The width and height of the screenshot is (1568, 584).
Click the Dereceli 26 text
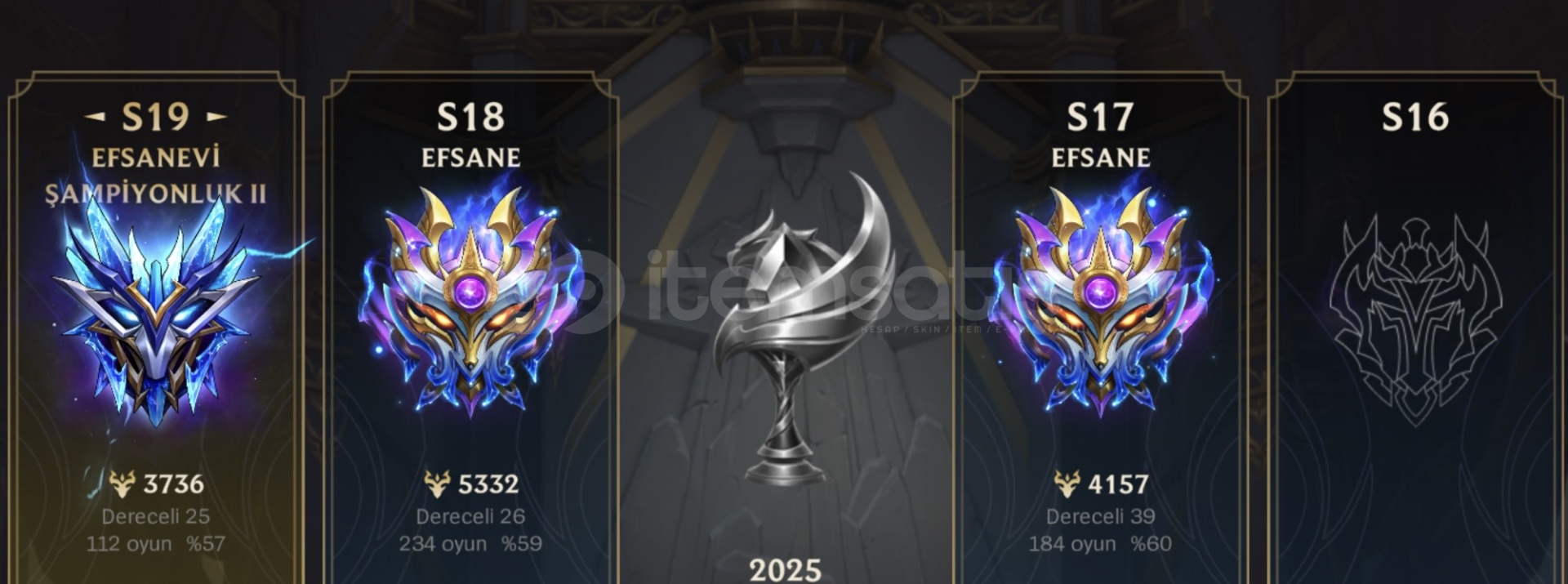(x=470, y=516)
